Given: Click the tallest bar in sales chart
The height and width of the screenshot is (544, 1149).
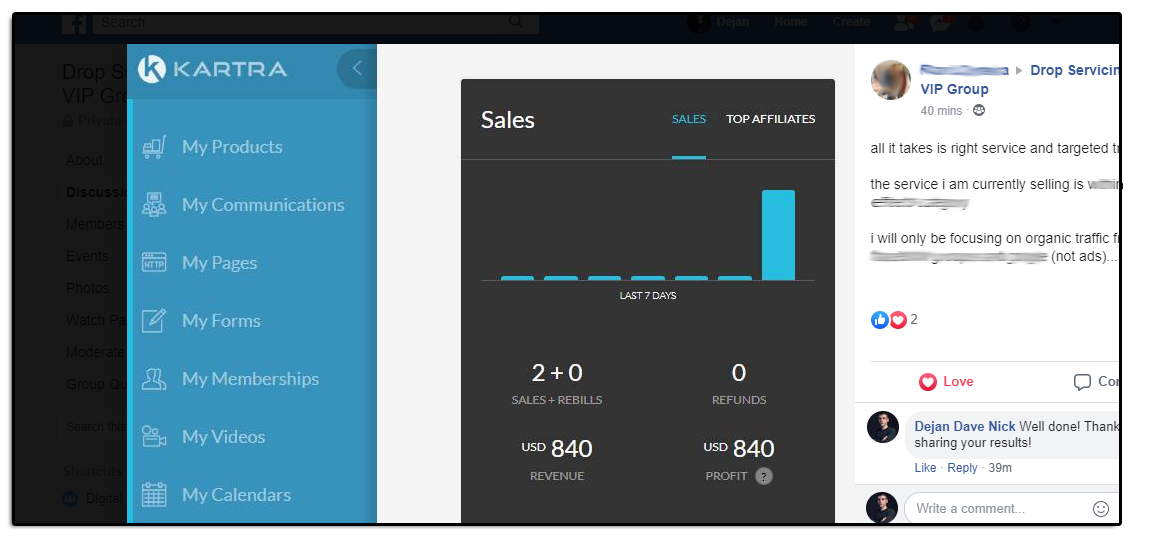Looking at the screenshot, I should 778,235.
